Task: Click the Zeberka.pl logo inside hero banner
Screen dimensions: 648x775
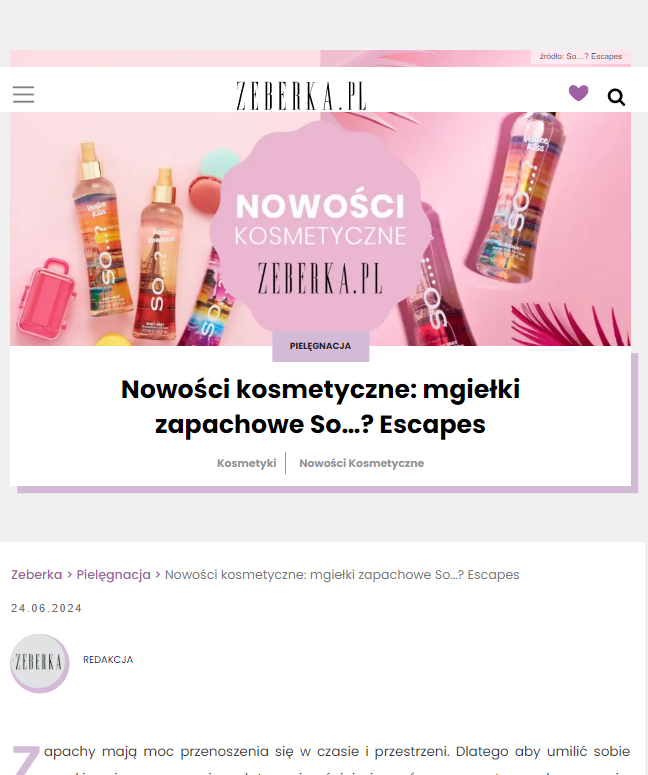Action: (320, 278)
